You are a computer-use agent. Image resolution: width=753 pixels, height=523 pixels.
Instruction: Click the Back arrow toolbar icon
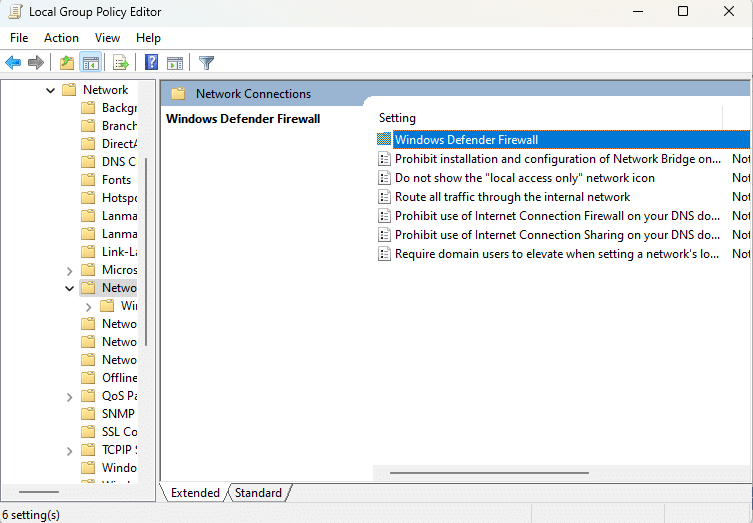(x=13, y=63)
